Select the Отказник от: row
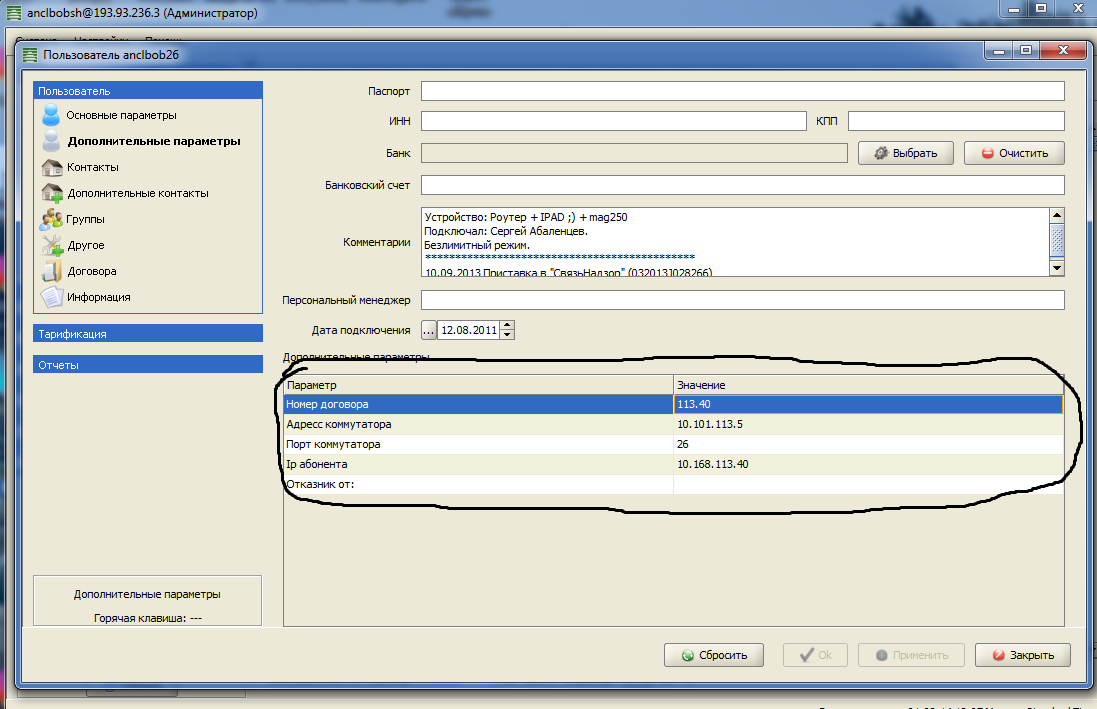 674,484
